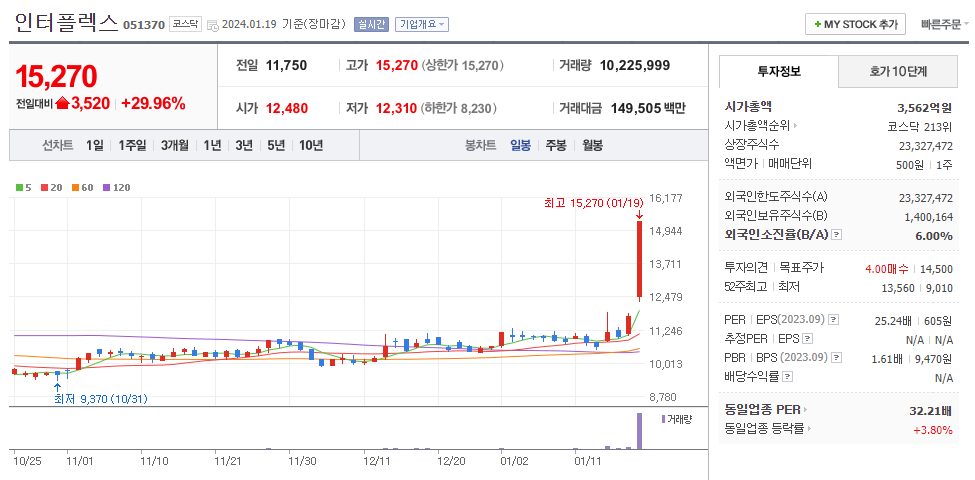This screenshot has height=480, width=975.
Task: Select the 1년 line chart period
Action: (212, 145)
